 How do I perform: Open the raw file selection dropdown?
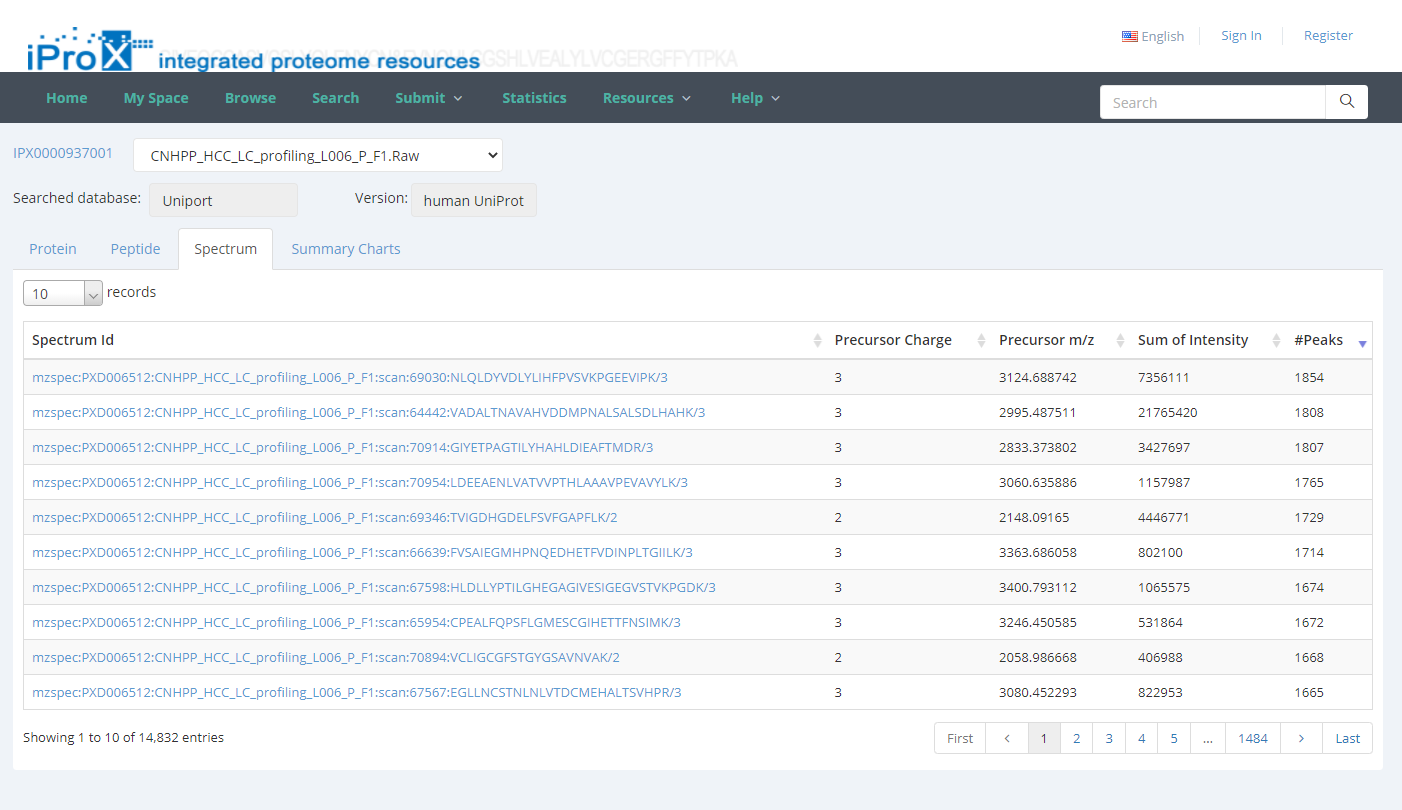tap(318, 155)
